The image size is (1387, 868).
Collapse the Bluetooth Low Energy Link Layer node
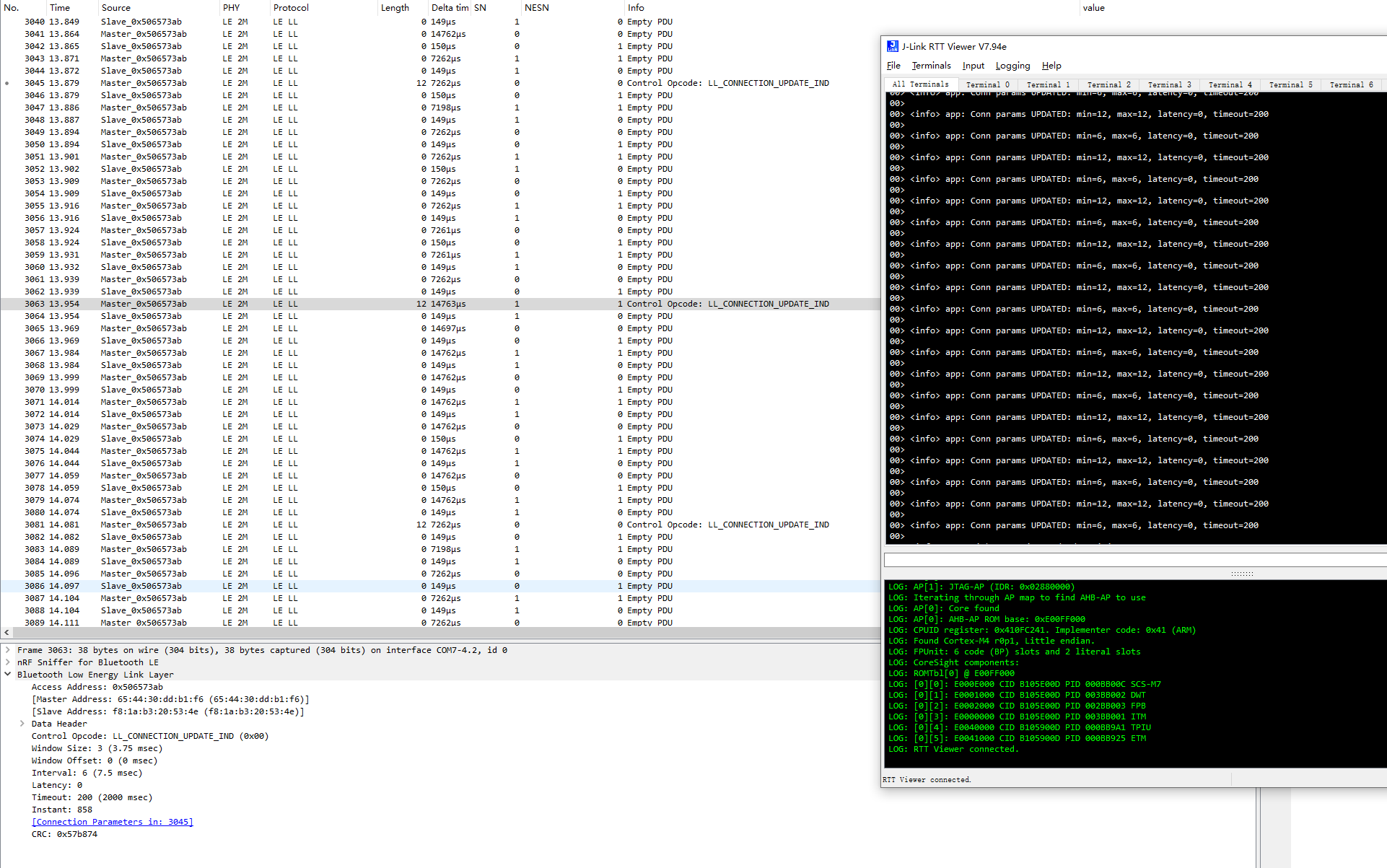[x=8, y=675]
